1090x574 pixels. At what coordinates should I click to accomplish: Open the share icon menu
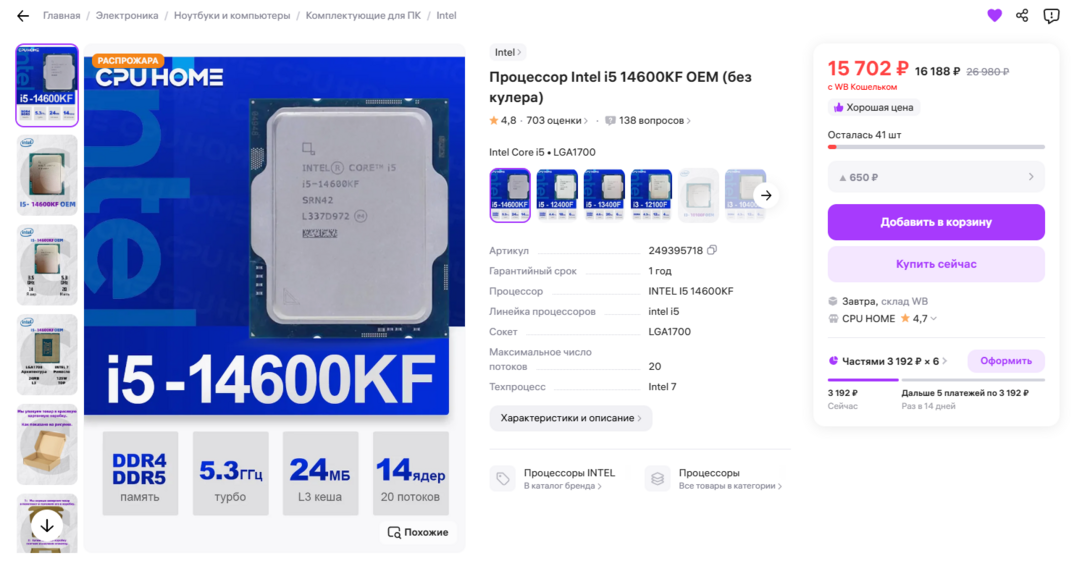pyautogui.click(x=1022, y=15)
